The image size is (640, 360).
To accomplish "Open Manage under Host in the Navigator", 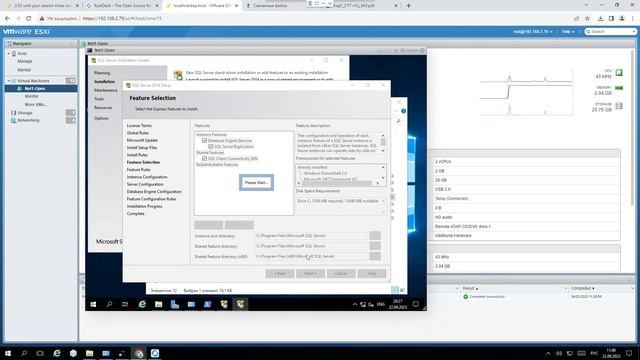I will coord(24,61).
